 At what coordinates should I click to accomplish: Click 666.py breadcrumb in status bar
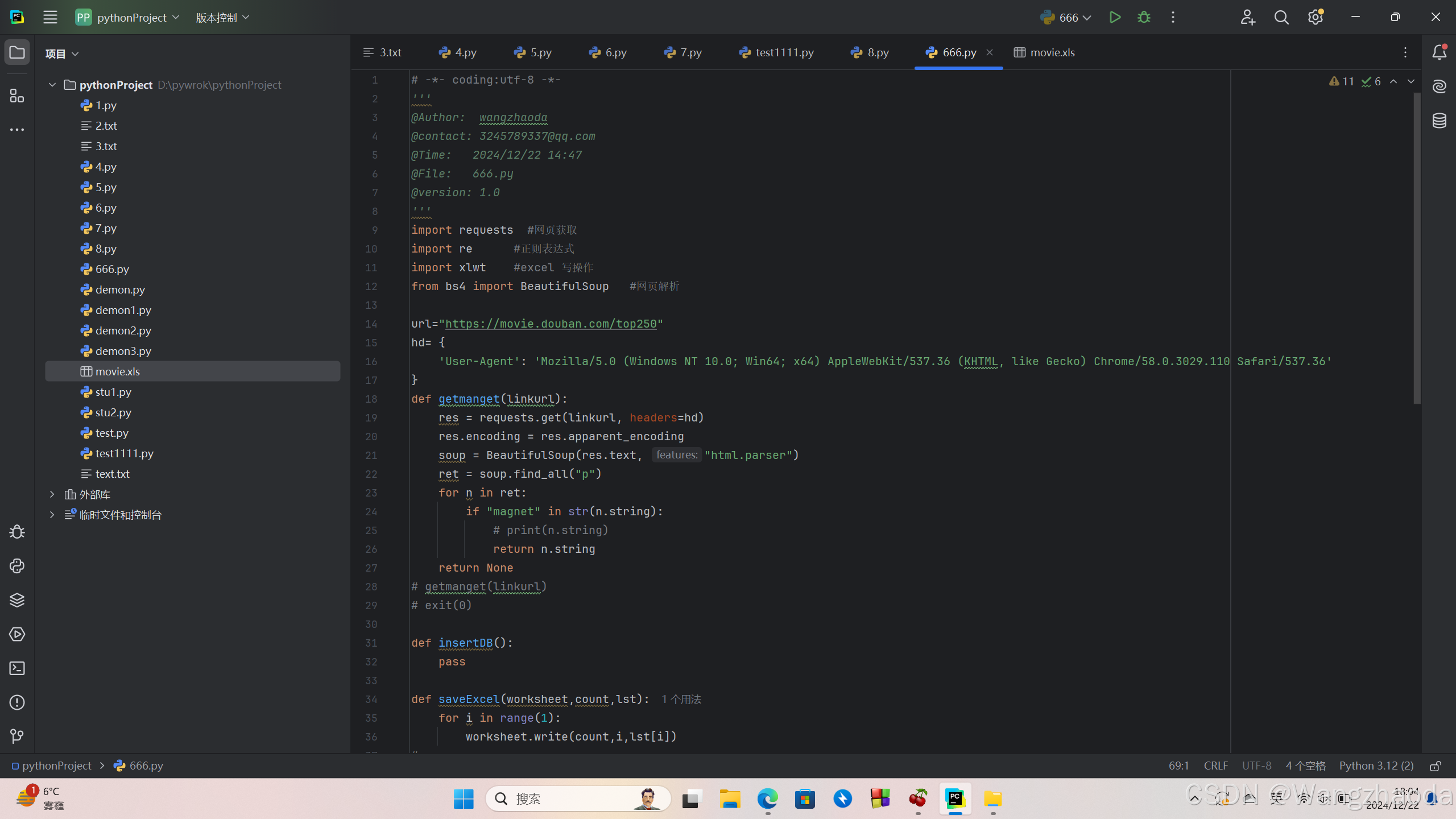pyautogui.click(x=139, y=766)
